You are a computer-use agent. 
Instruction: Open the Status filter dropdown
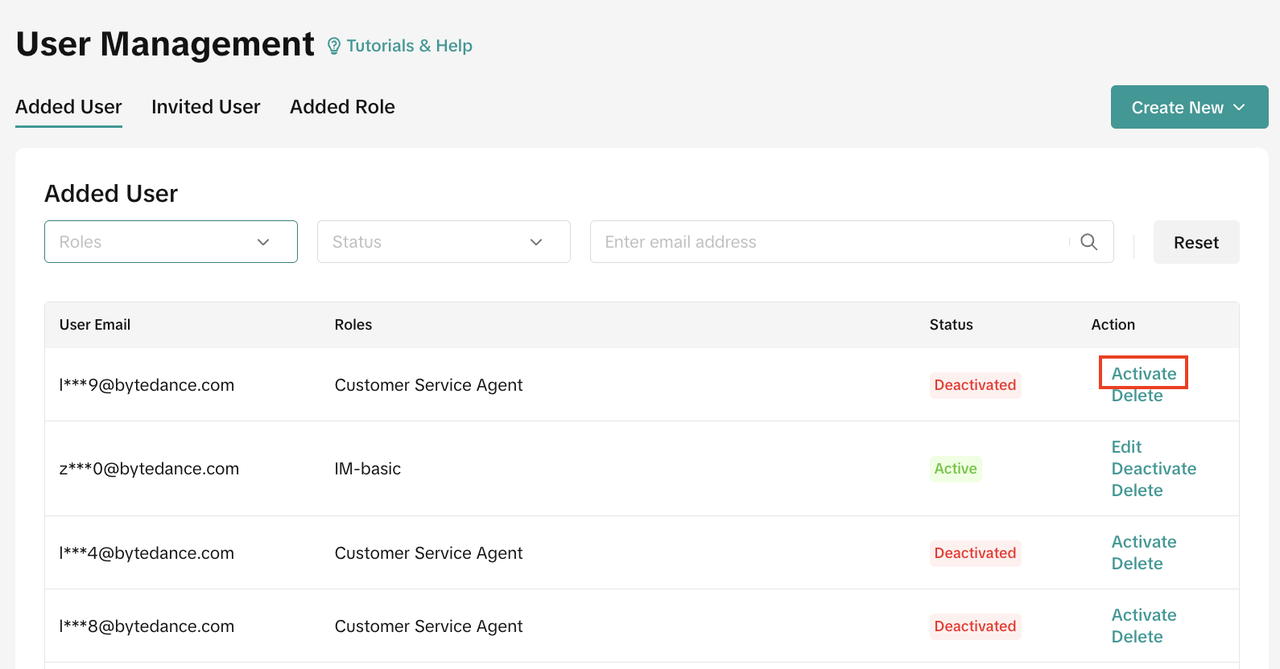click(x=443, y=242)
